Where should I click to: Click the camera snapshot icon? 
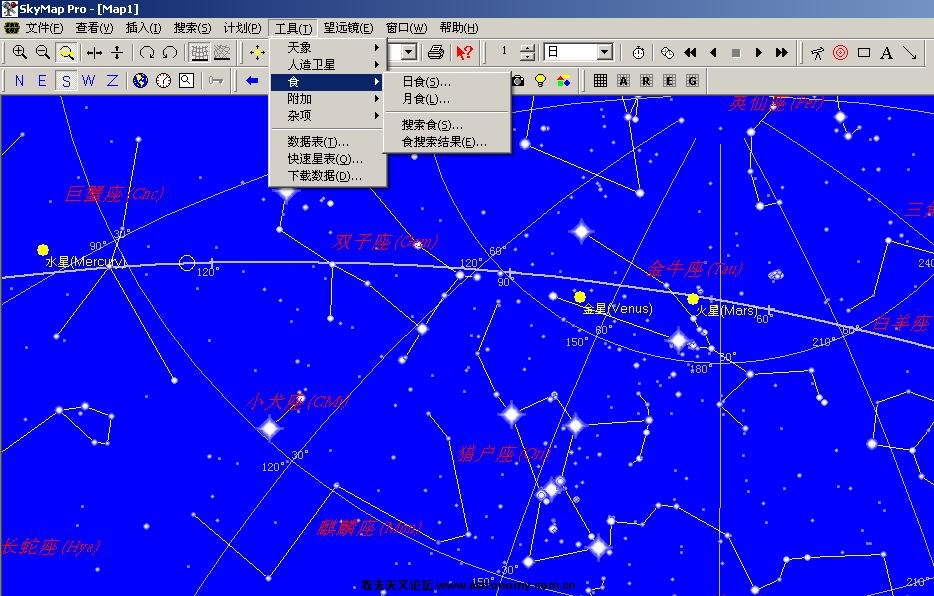pyautogui.click(x=518, y=80)
